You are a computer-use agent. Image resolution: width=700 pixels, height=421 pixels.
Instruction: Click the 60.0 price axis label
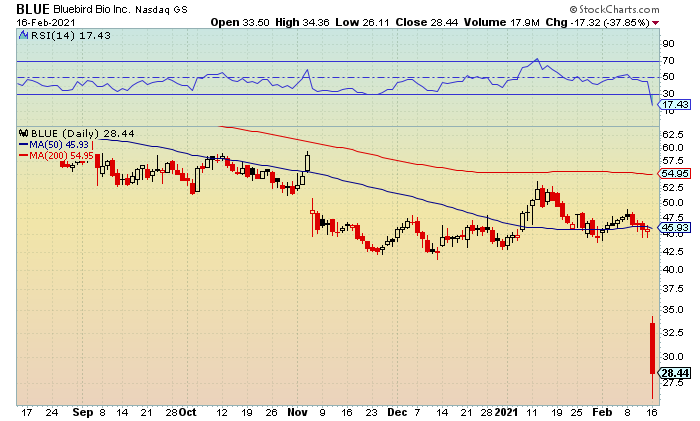point(673,147)
